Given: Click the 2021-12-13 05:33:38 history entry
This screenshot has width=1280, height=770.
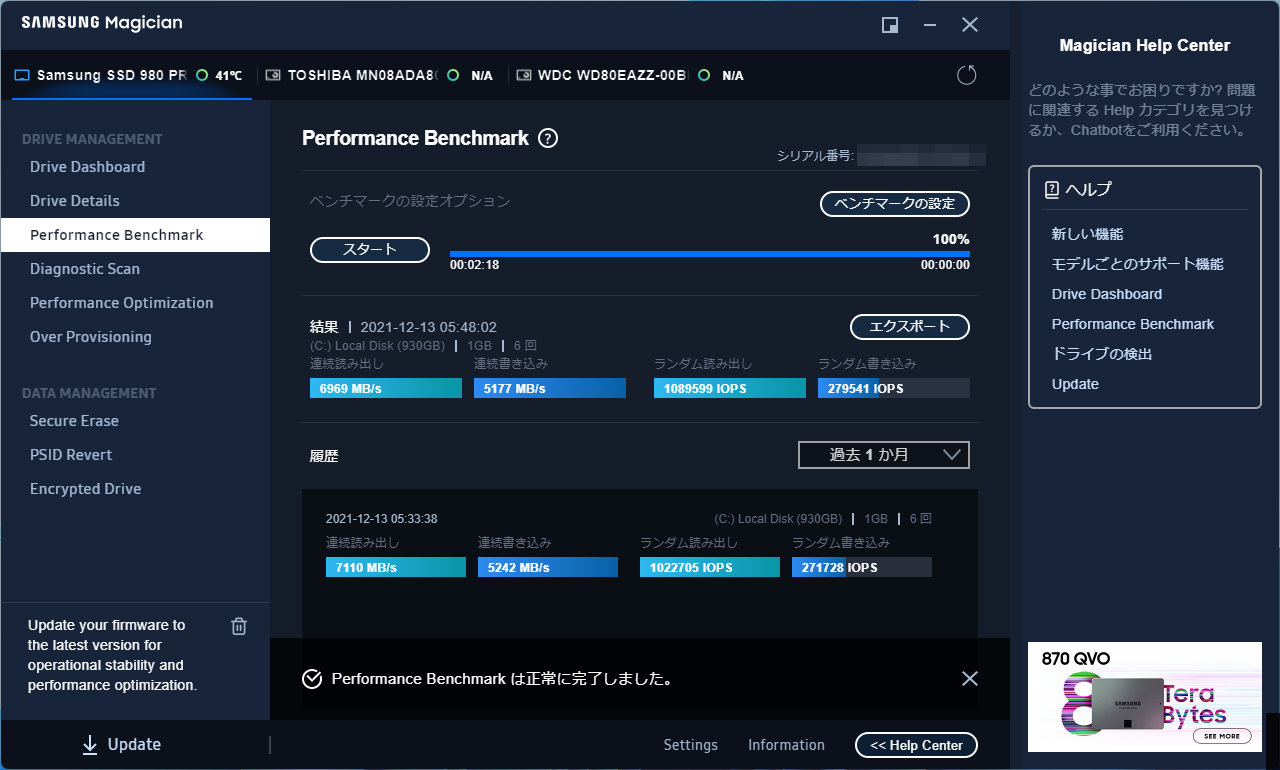Looking at the screenshot, I should (382, 519).
